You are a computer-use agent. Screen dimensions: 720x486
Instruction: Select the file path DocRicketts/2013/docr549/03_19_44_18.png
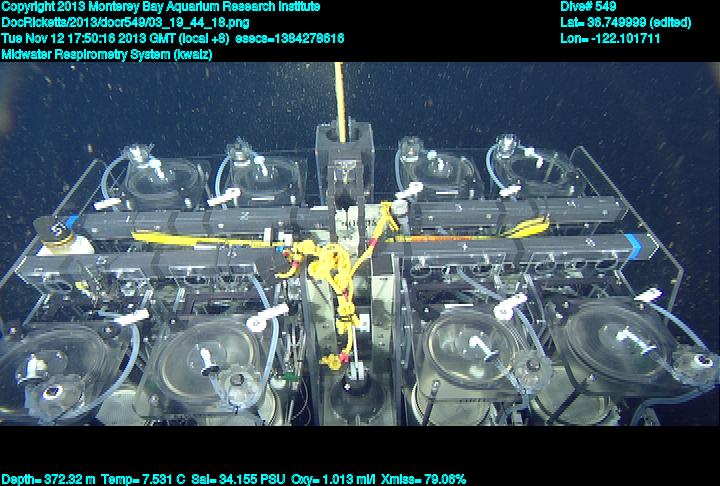point(125,23)
